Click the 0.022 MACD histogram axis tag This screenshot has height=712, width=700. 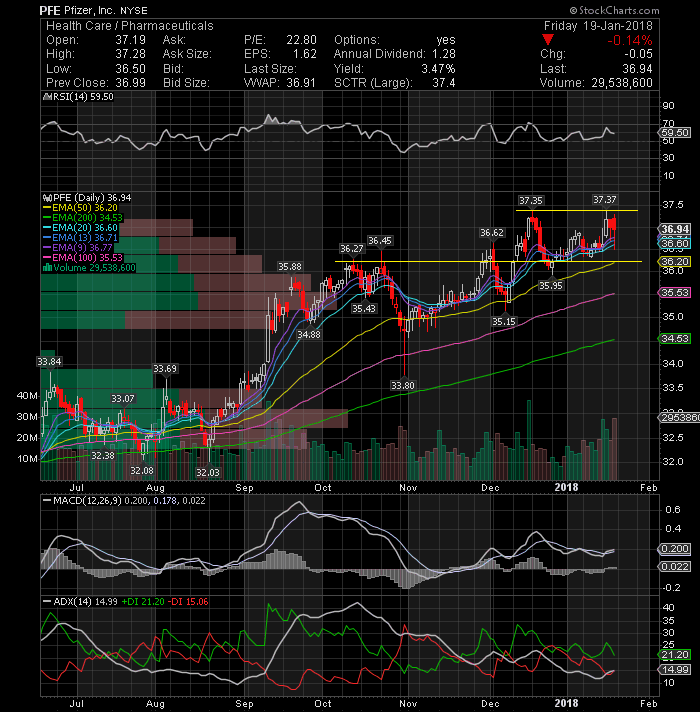[x=675, y=566]
